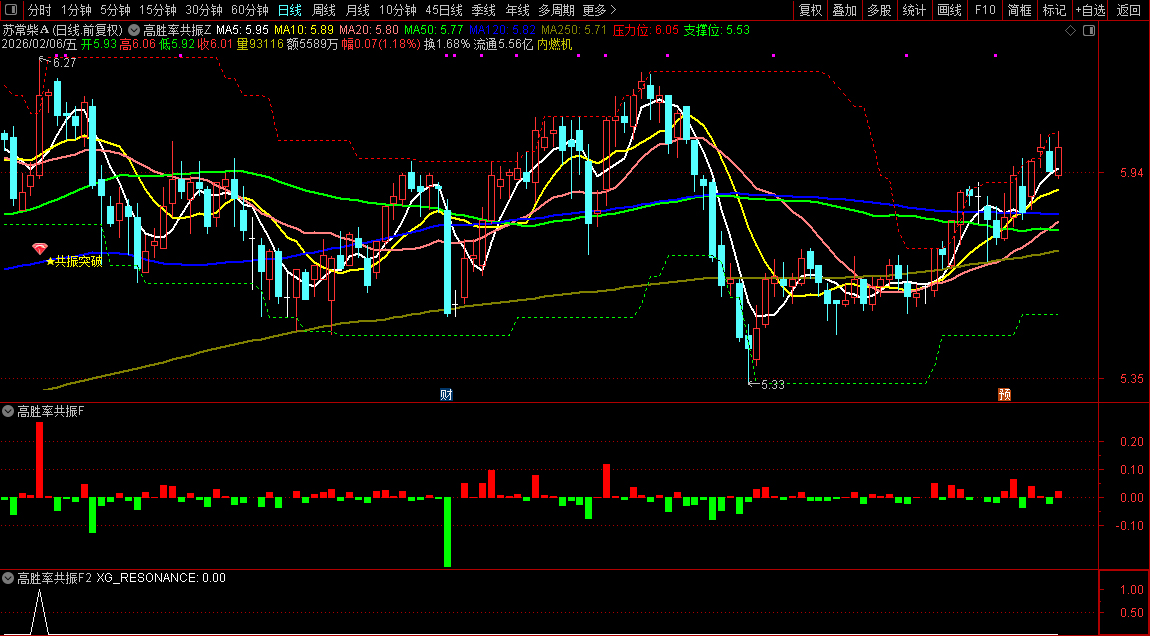Click the 共振突破 star marker
1150x636 pixels.
click(x=73, y=262)
